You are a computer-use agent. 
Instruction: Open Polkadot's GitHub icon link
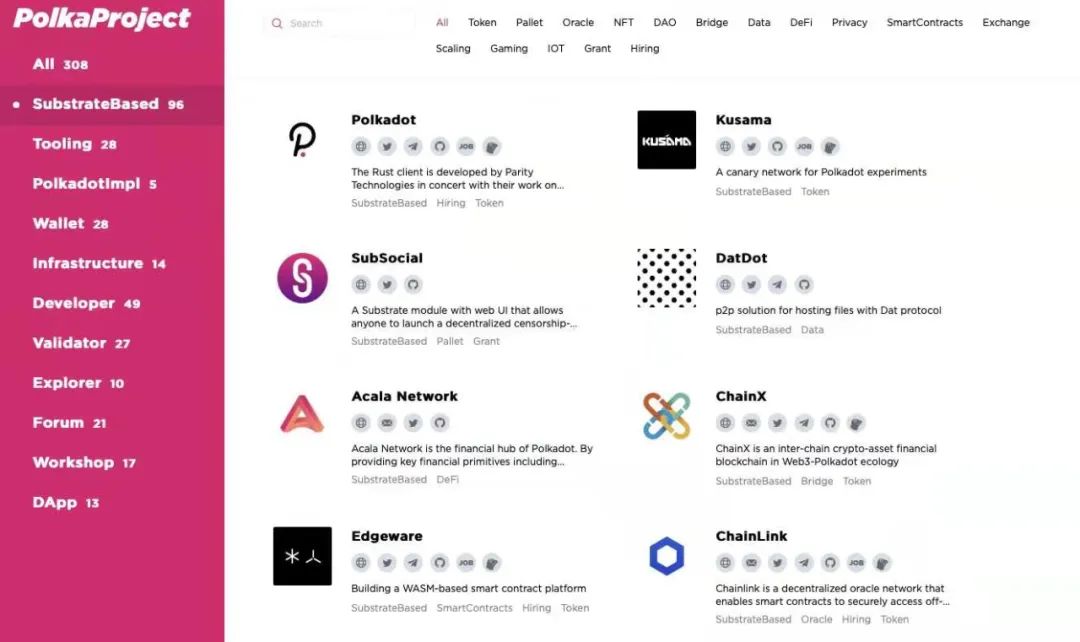pyautogui.click(x=439, y=147)
